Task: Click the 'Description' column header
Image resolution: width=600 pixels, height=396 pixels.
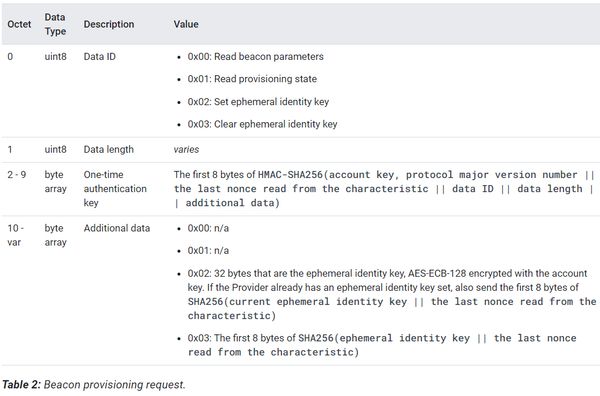Action: [109, 24]
